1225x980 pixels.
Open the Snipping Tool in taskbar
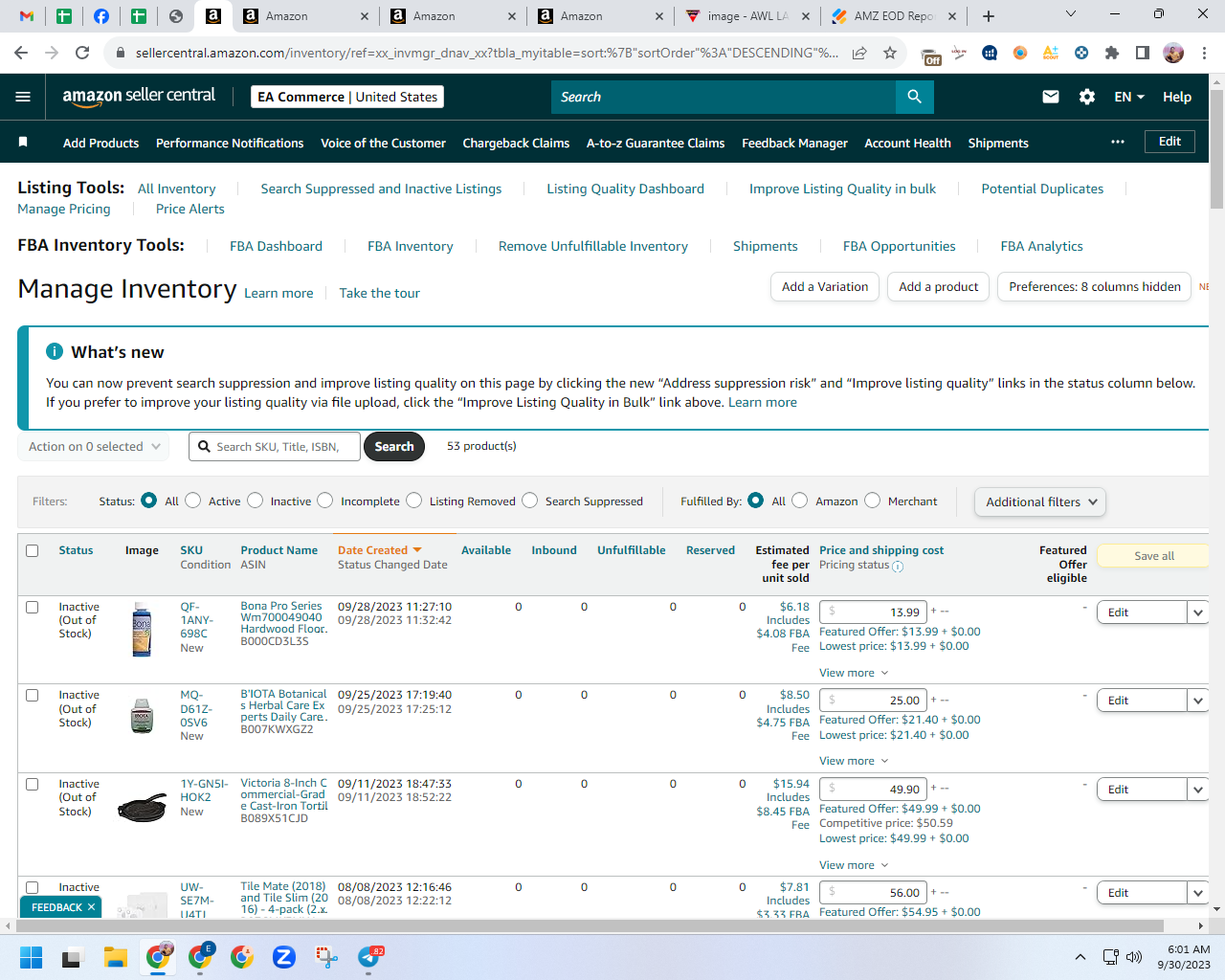click(326, 957)
